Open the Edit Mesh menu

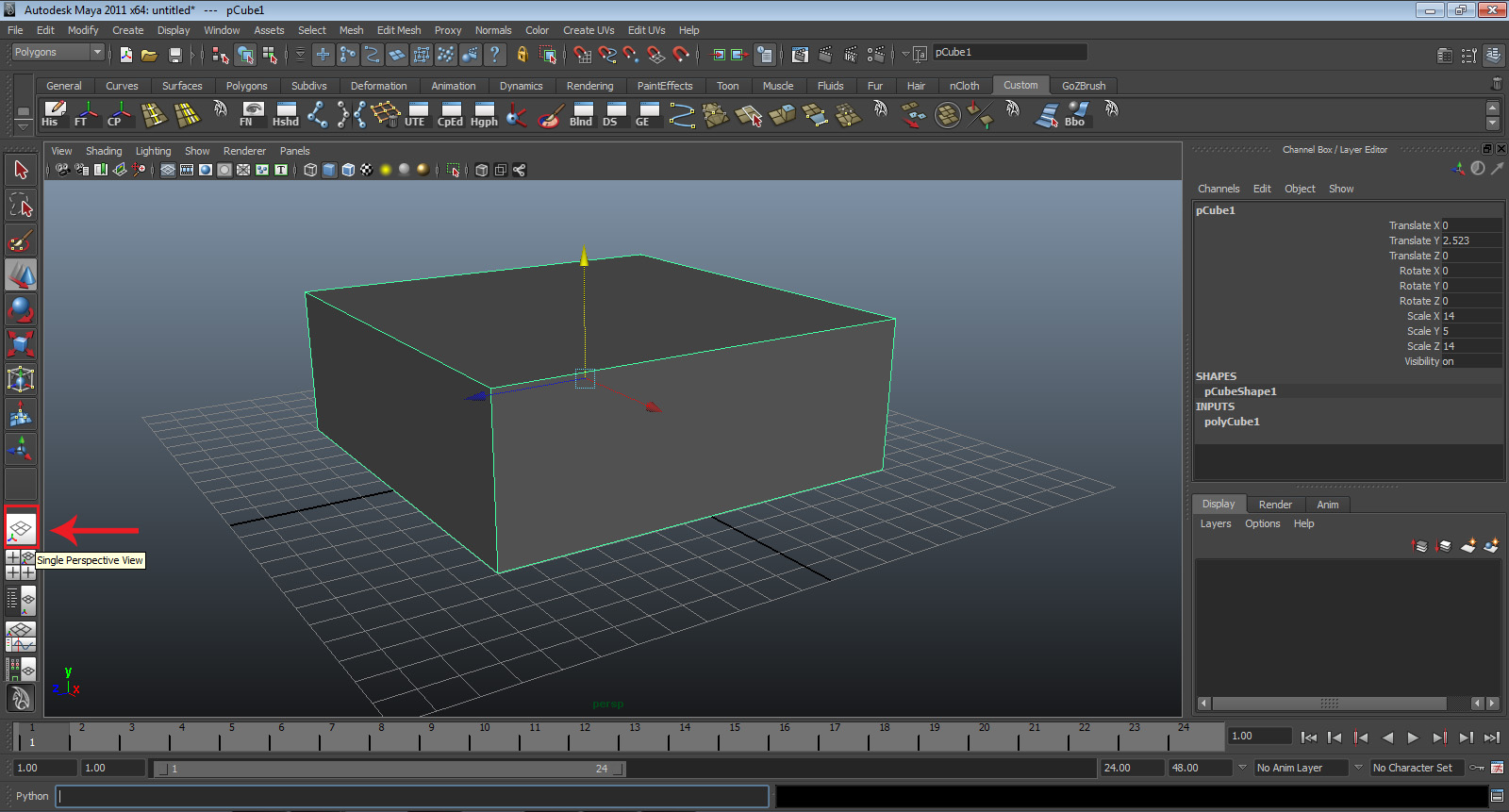(399, 30)
